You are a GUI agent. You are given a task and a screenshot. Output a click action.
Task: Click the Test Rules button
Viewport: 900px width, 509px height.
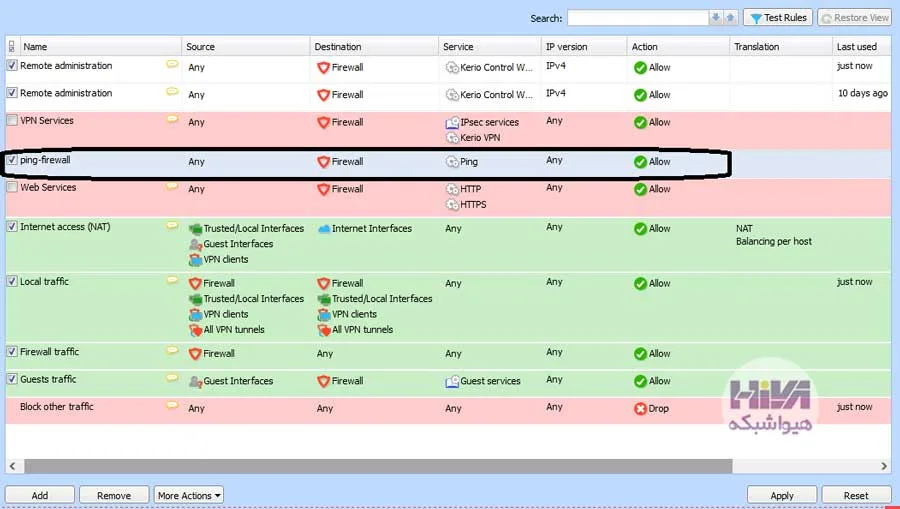click(778, 18)
